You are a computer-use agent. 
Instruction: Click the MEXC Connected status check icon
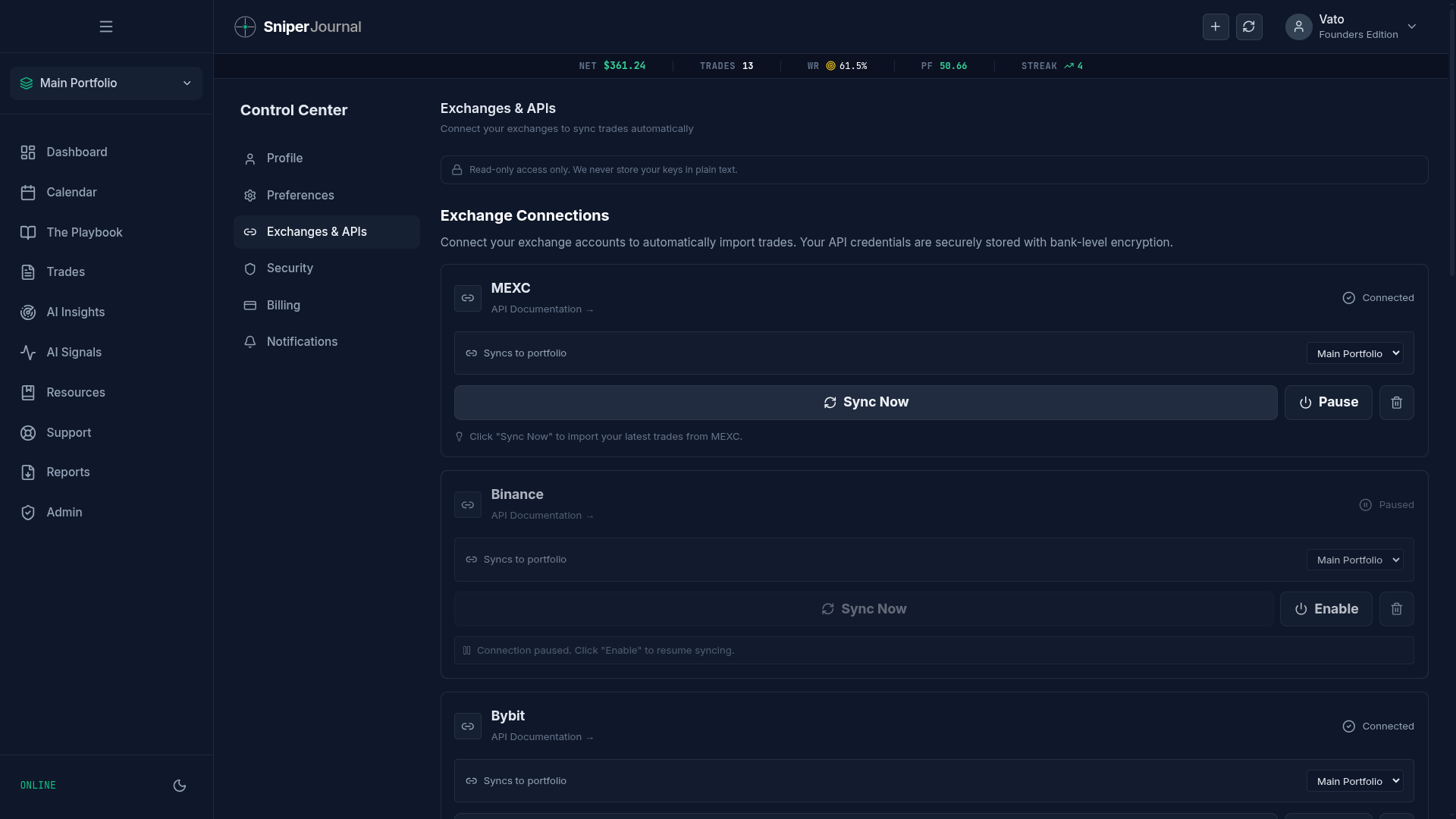click(1348, 298)
